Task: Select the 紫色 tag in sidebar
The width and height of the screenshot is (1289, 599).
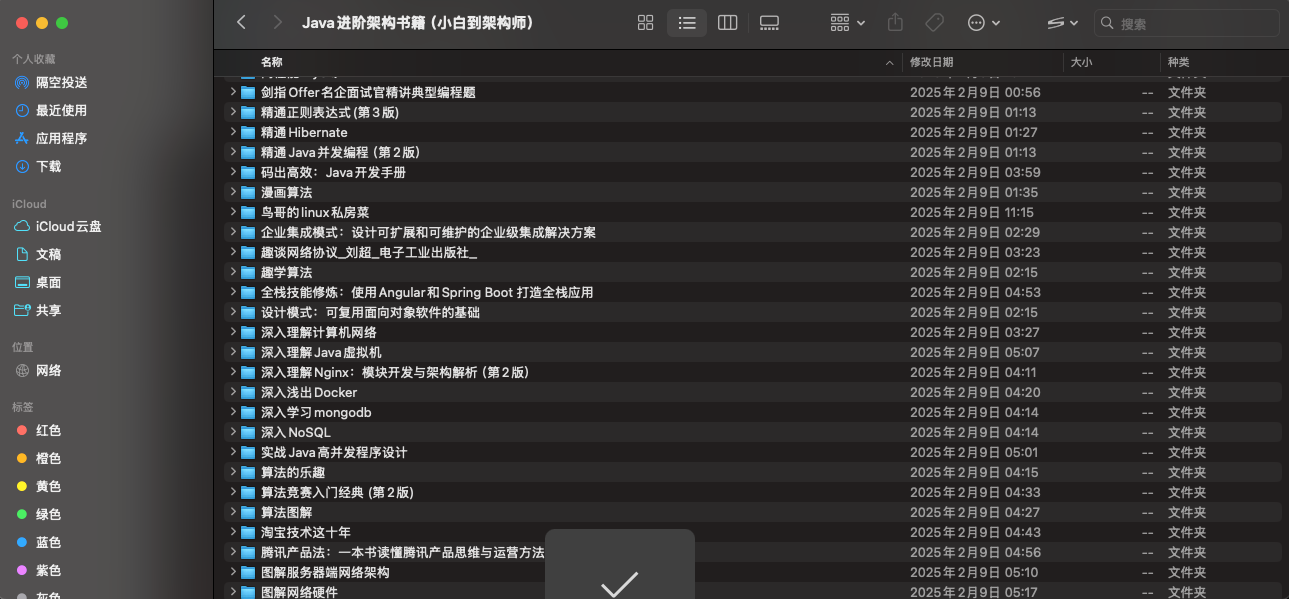Action: coord(37,570)
